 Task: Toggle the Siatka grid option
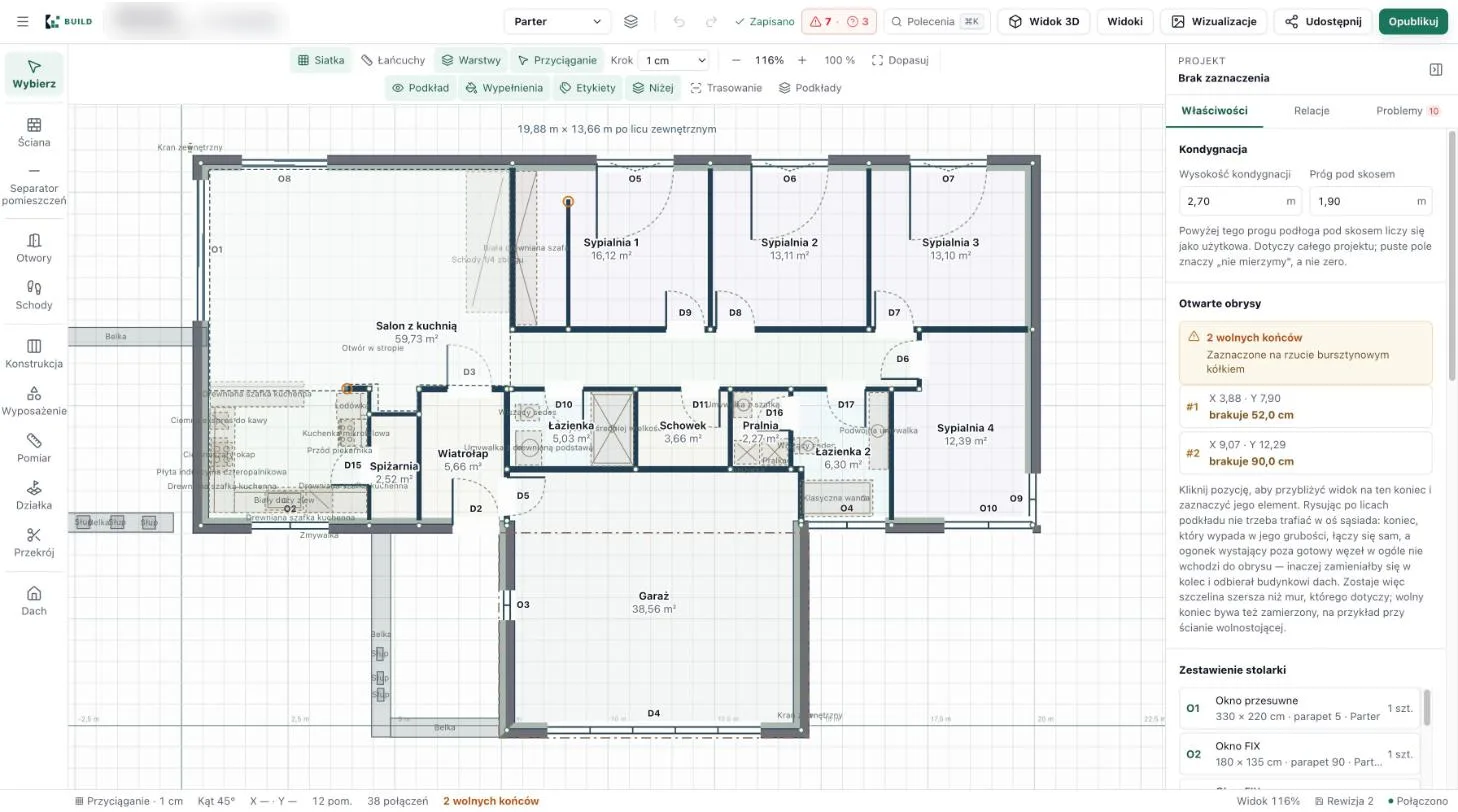(321, 60)
